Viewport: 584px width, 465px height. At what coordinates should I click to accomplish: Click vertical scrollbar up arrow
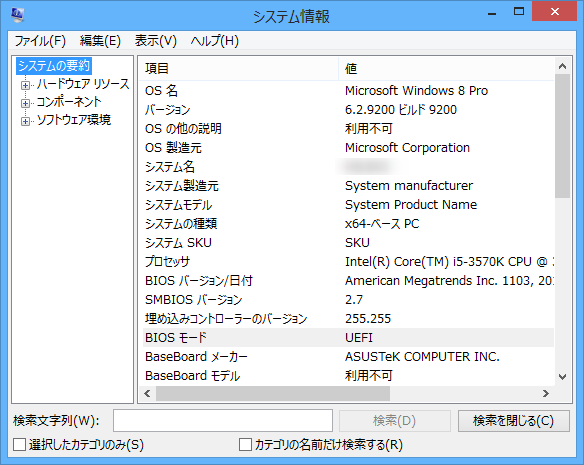(x=562, y=66)
